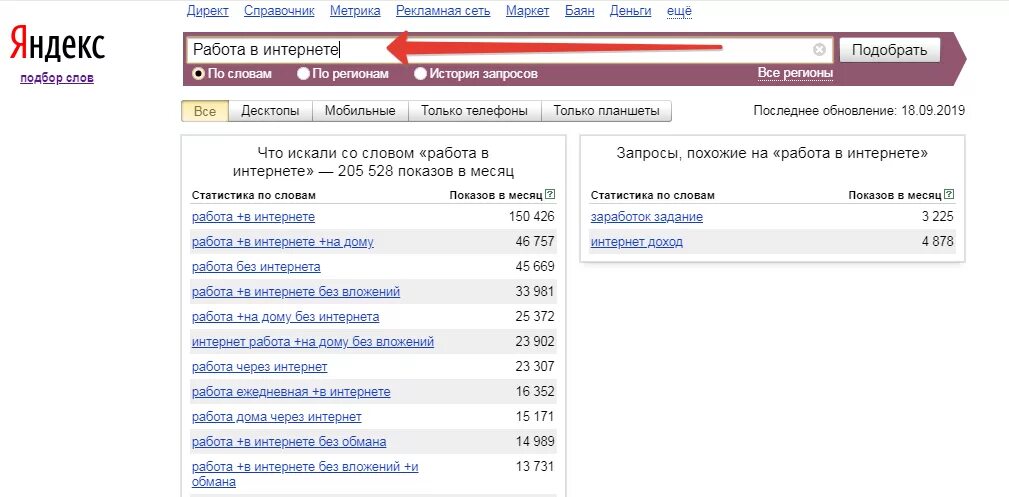Open the 'Справочник' top link
The image size is (1009, 497).
pos(279,11)
